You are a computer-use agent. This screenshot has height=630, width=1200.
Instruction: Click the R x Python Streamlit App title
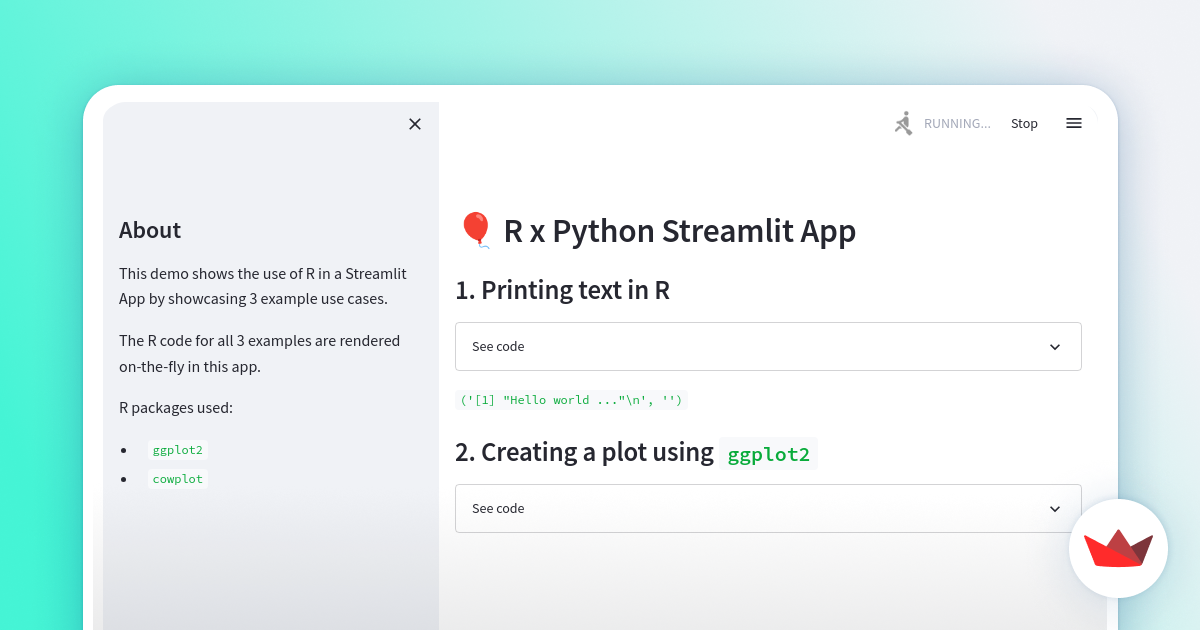680,230
